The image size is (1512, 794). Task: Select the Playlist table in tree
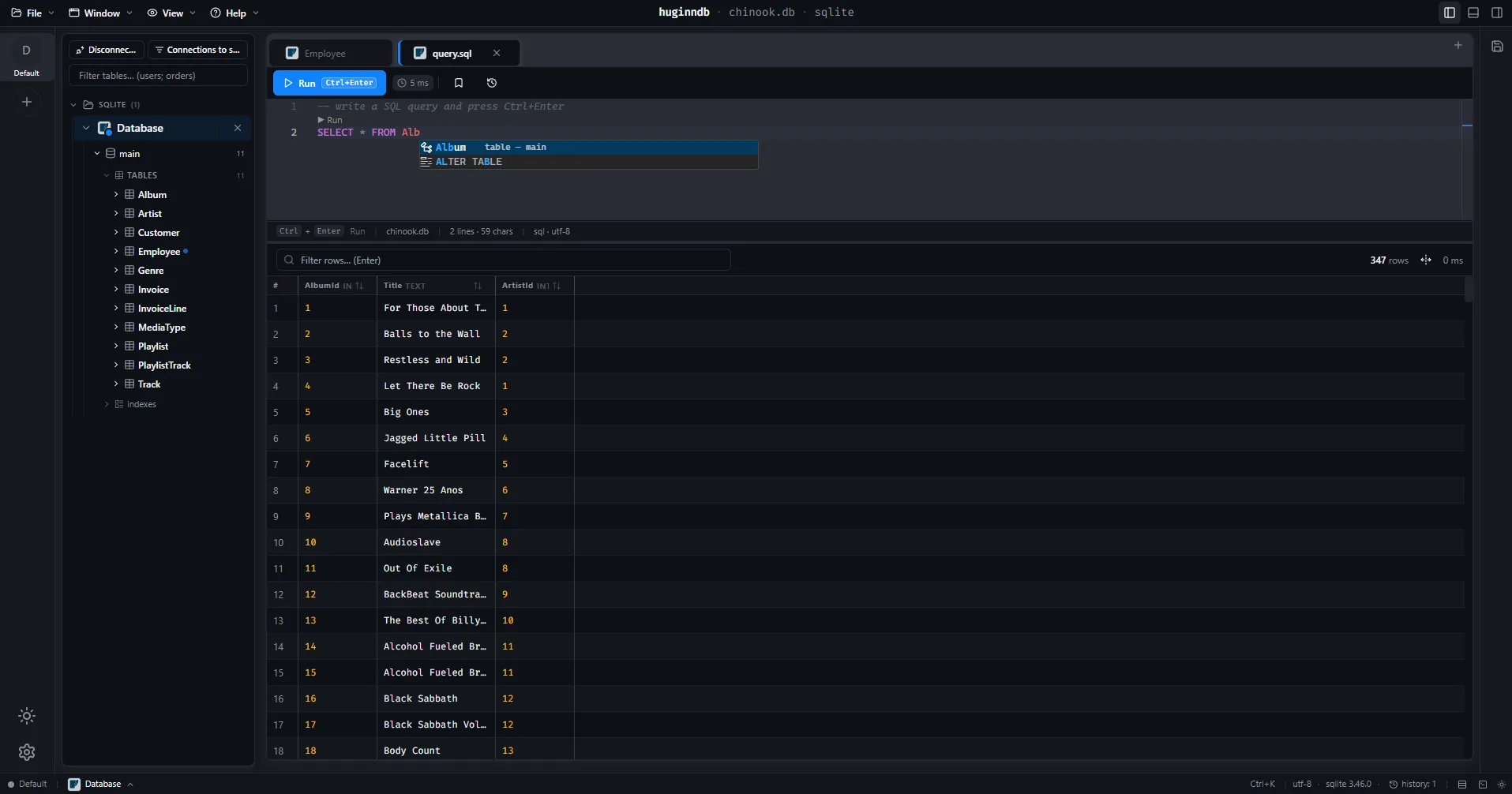click(x=153, y=346)
